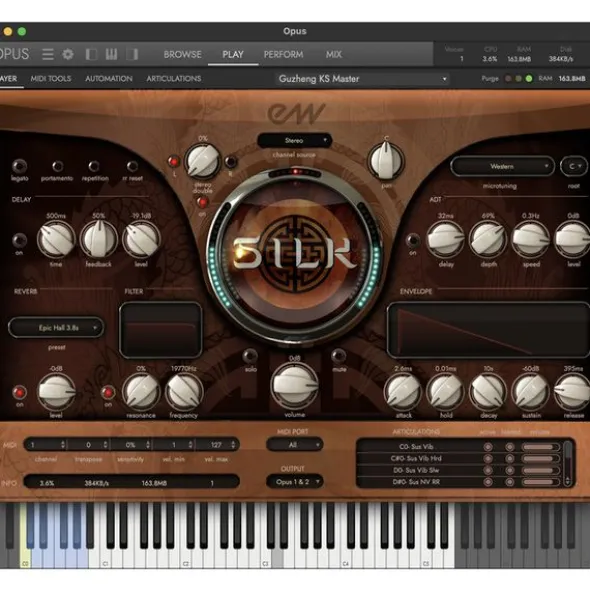Toggle the stereo double on switch
Viewport: 590px width, 591px height.
coord(202,202)
